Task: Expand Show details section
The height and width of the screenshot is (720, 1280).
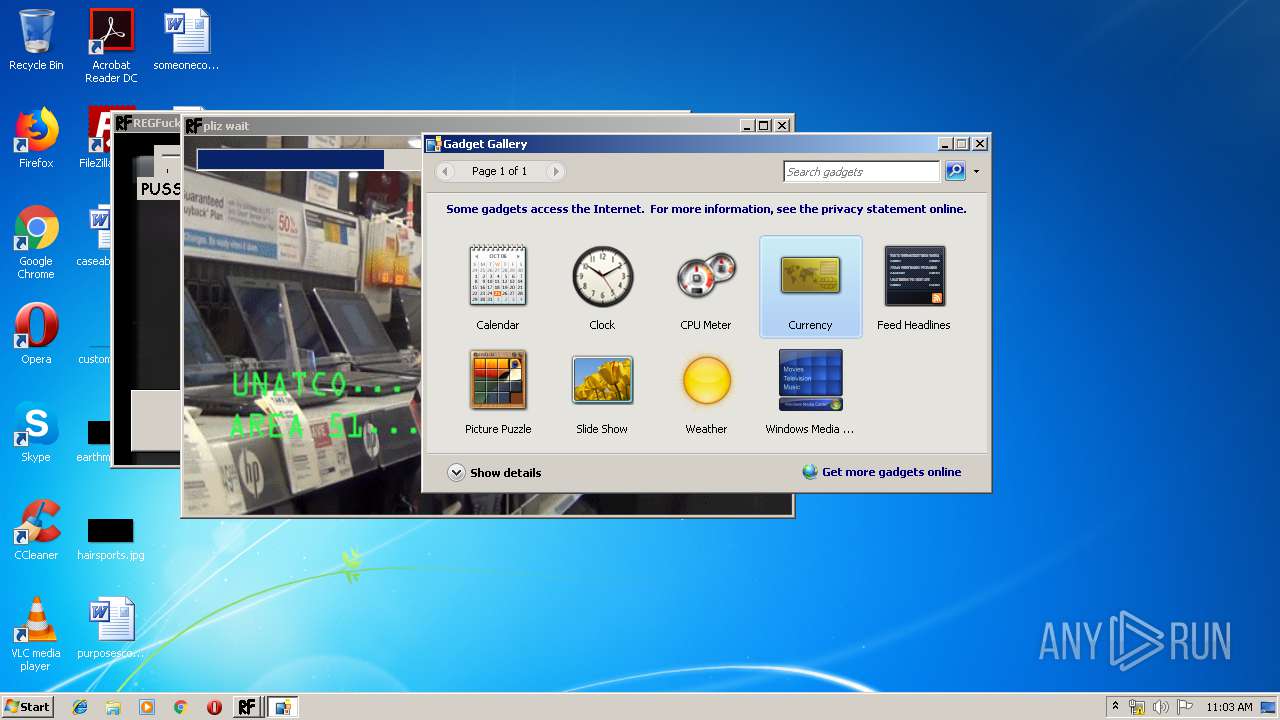Action: (495, 472)
